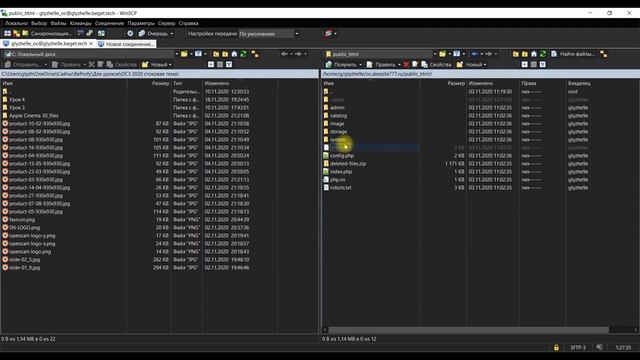
Task: Click the select-all icon in local toolbar
Action: click(x=229, y=64)
